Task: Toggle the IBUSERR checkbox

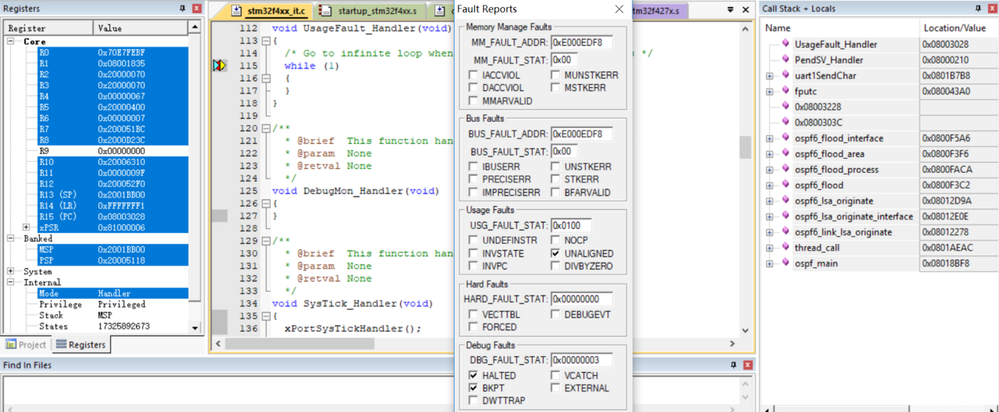Action: click(x=473, y=167)
